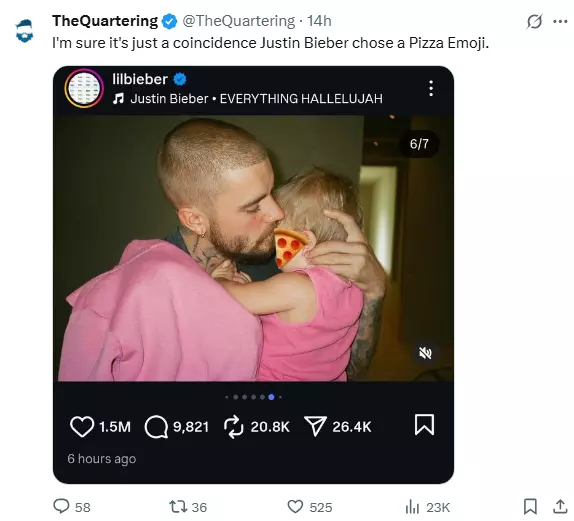This screenshot has width=574, height=521.
Task: Open the tweet's three-dot more menu
Action: tap(560, 22)
